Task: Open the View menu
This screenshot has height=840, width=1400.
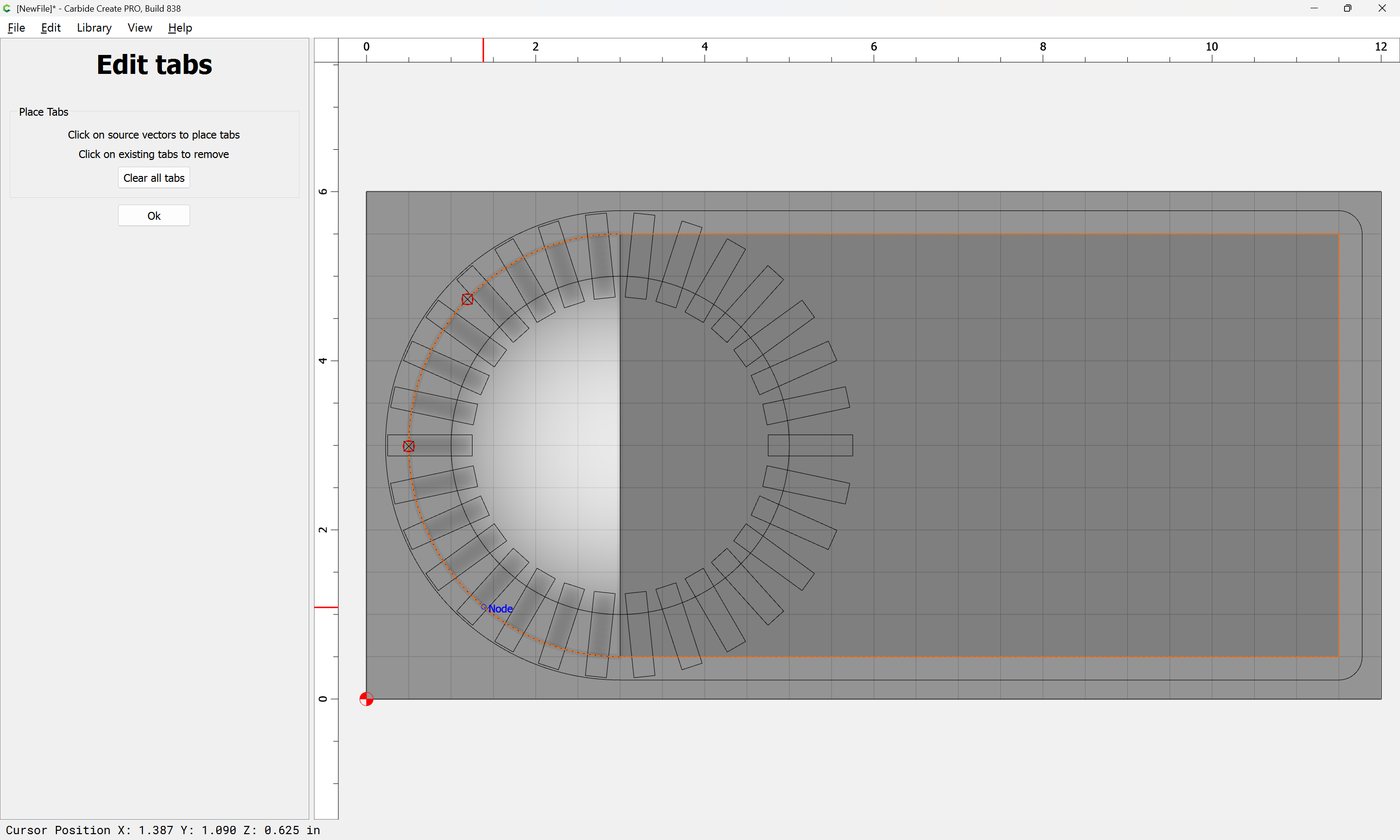Action: point(139,28)
